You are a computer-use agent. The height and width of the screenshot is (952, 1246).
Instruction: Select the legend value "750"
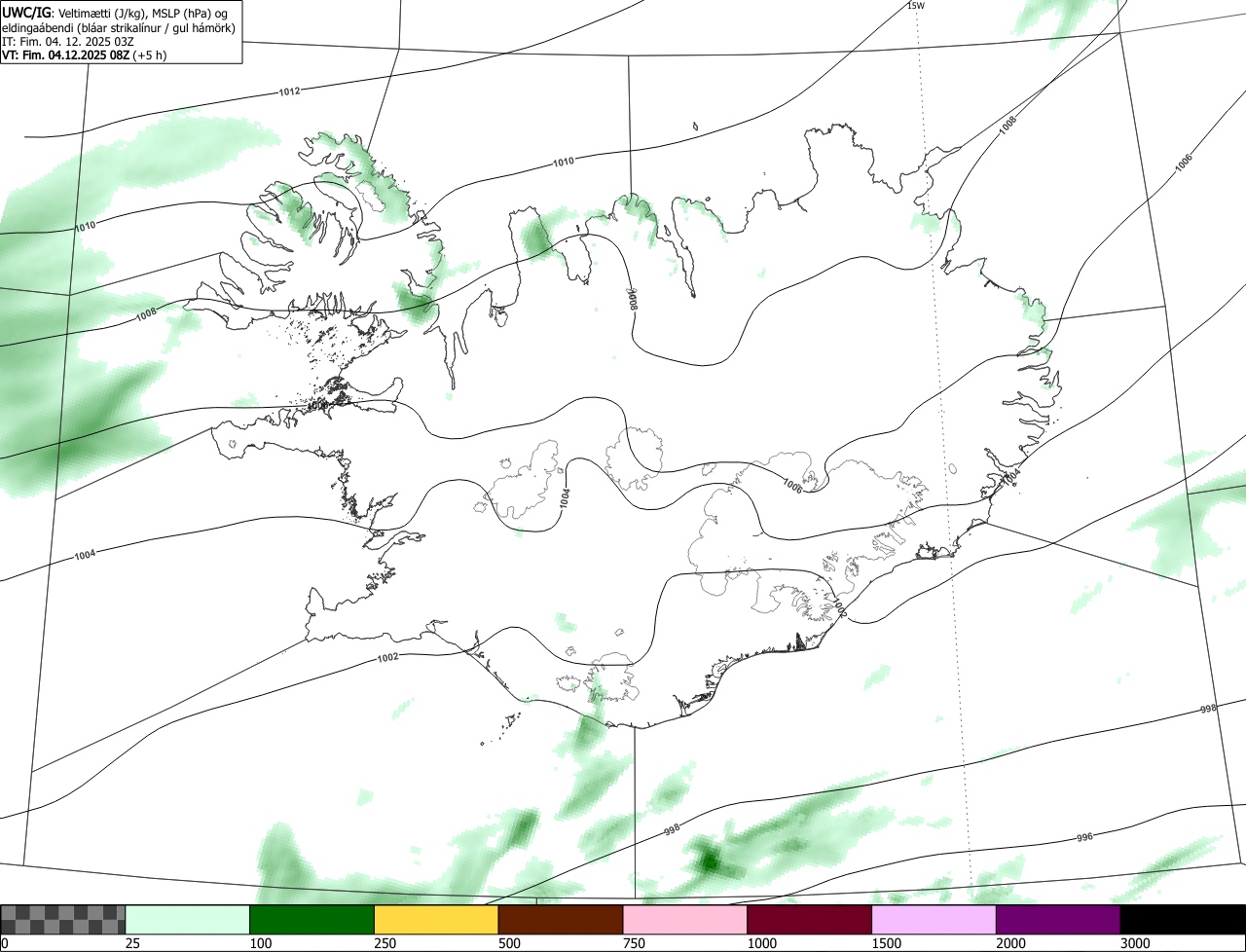pos(635,943)
